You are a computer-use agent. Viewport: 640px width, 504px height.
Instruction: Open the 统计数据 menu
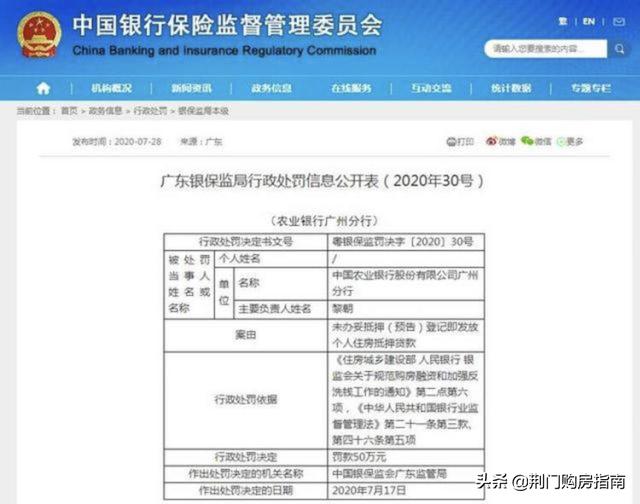pos(511,88)
